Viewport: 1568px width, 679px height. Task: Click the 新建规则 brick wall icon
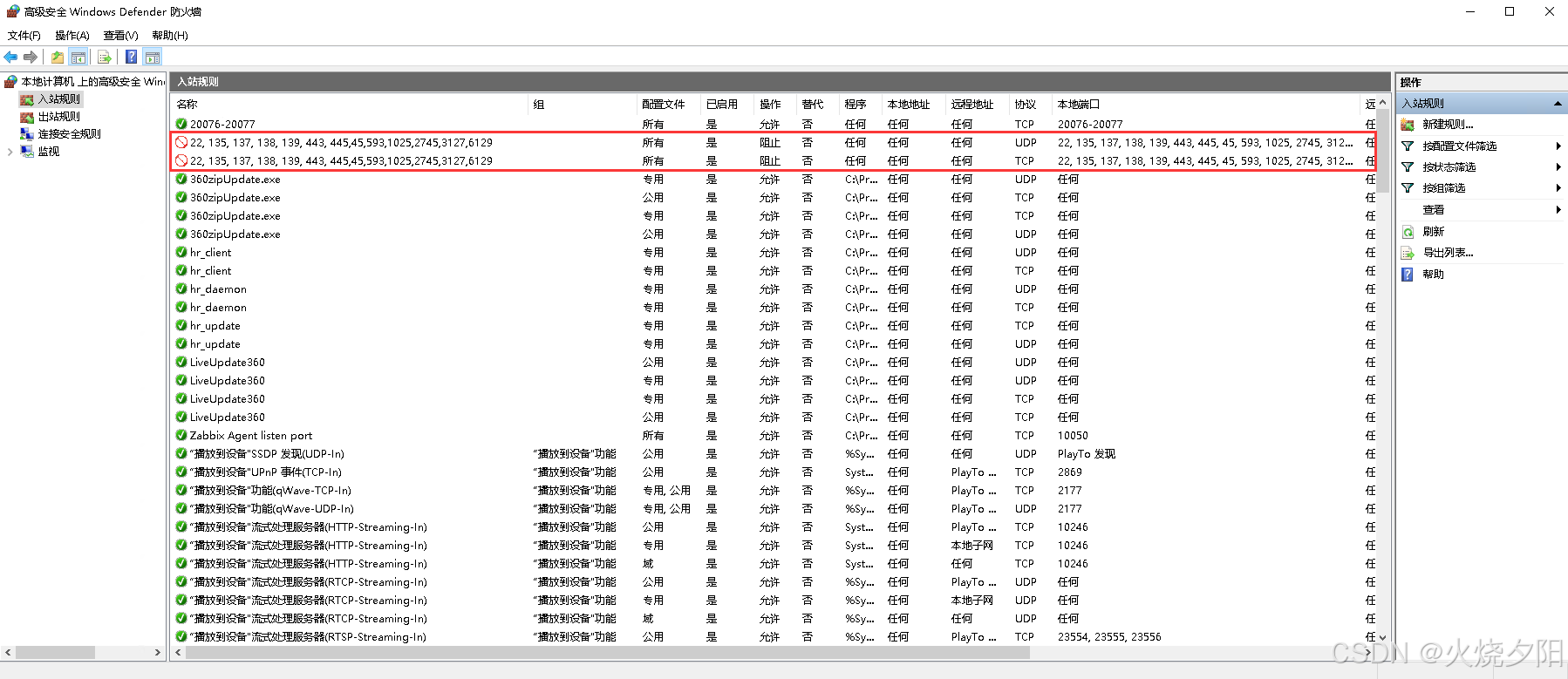(x=1408, y=125)
